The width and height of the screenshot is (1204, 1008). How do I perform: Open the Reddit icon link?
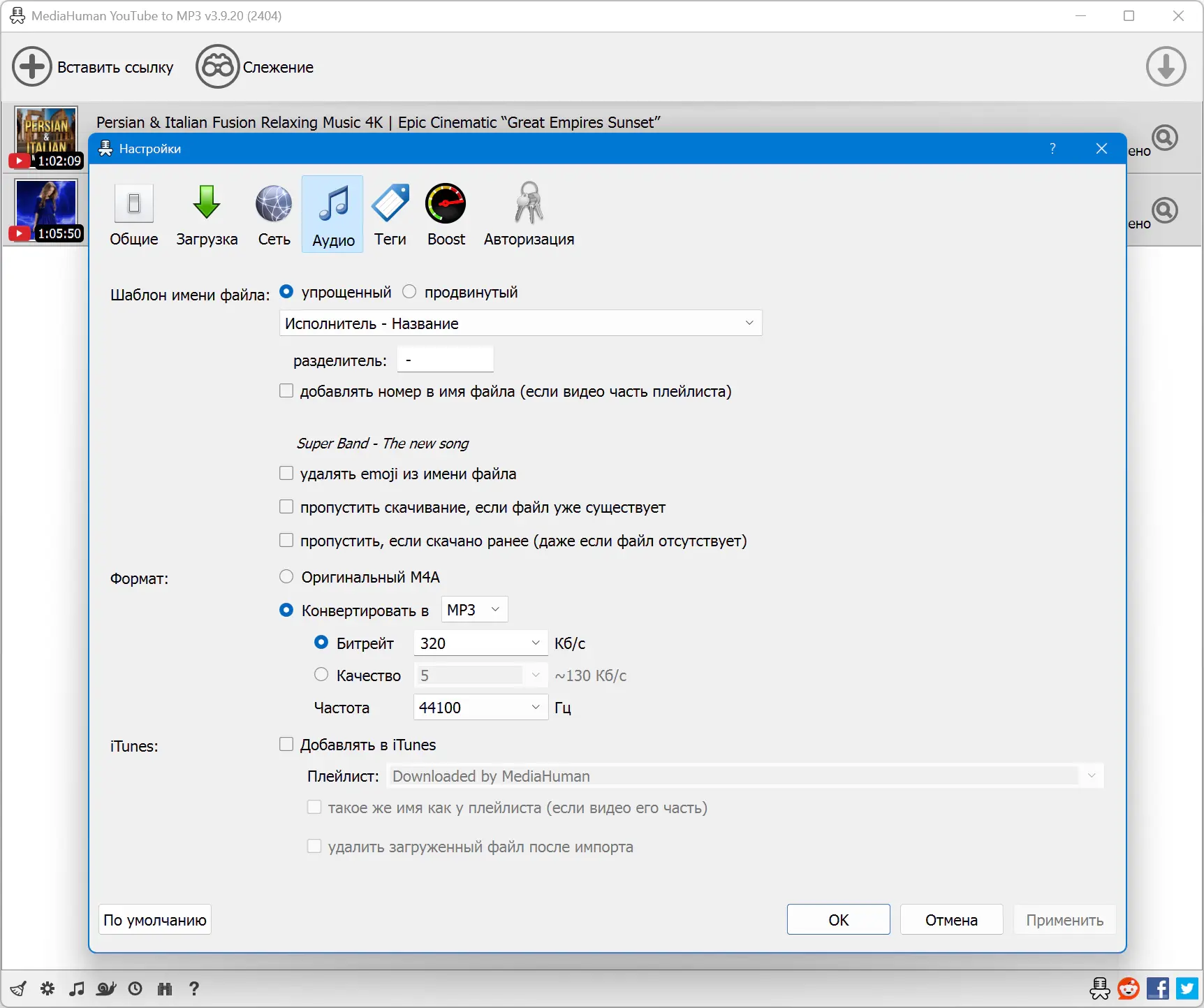tap(1129, 988)
